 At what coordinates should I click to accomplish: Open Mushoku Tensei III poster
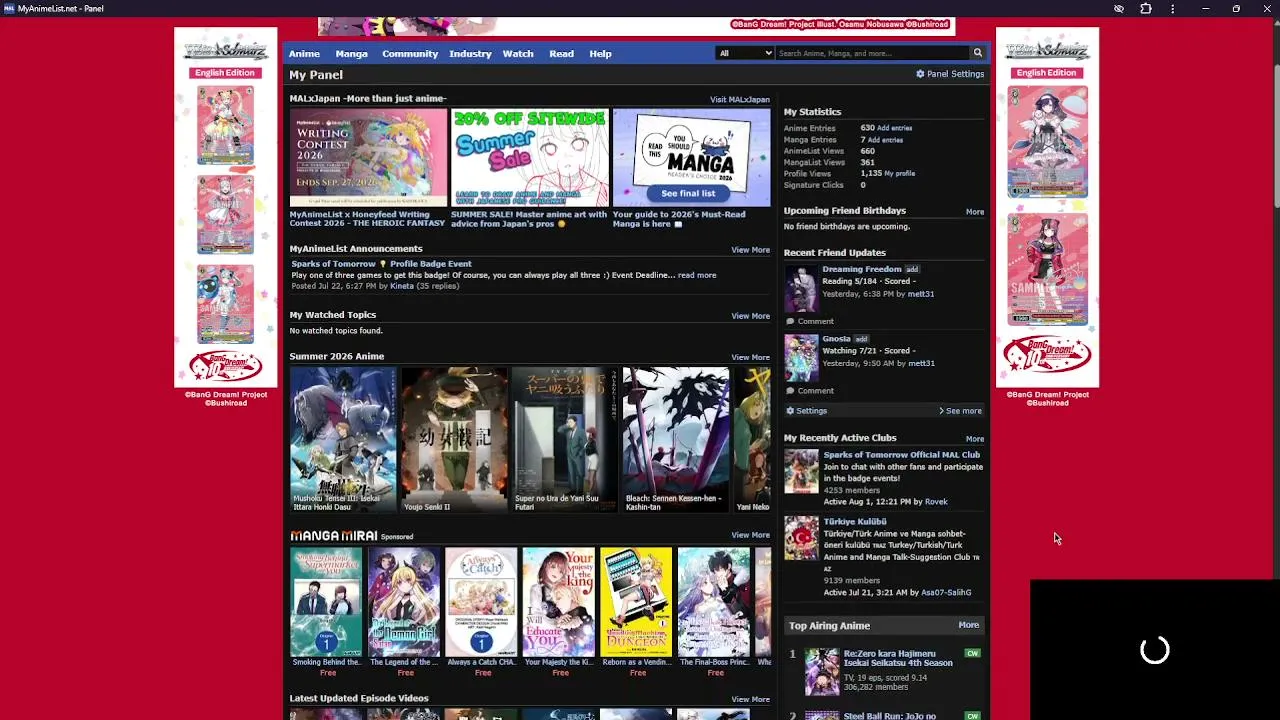343,439
